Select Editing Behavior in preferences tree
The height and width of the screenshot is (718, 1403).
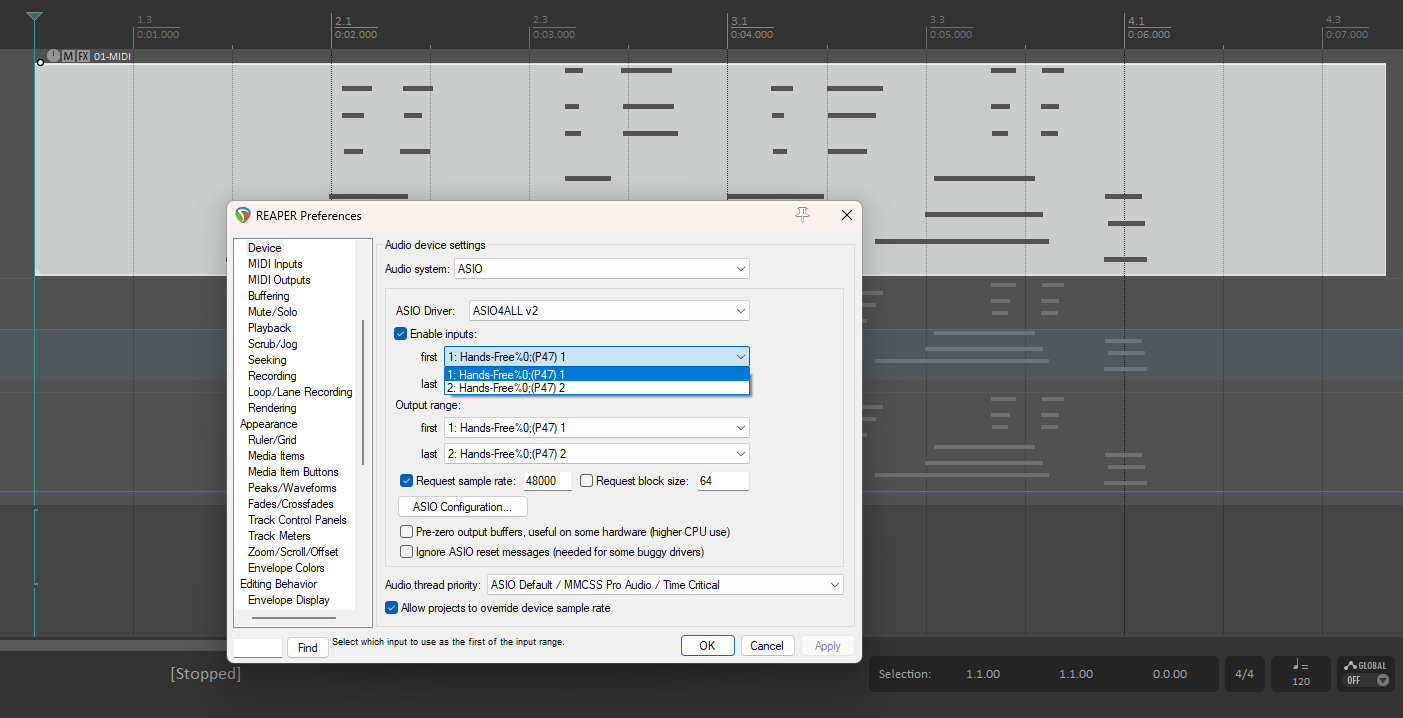tap(278, 584)
